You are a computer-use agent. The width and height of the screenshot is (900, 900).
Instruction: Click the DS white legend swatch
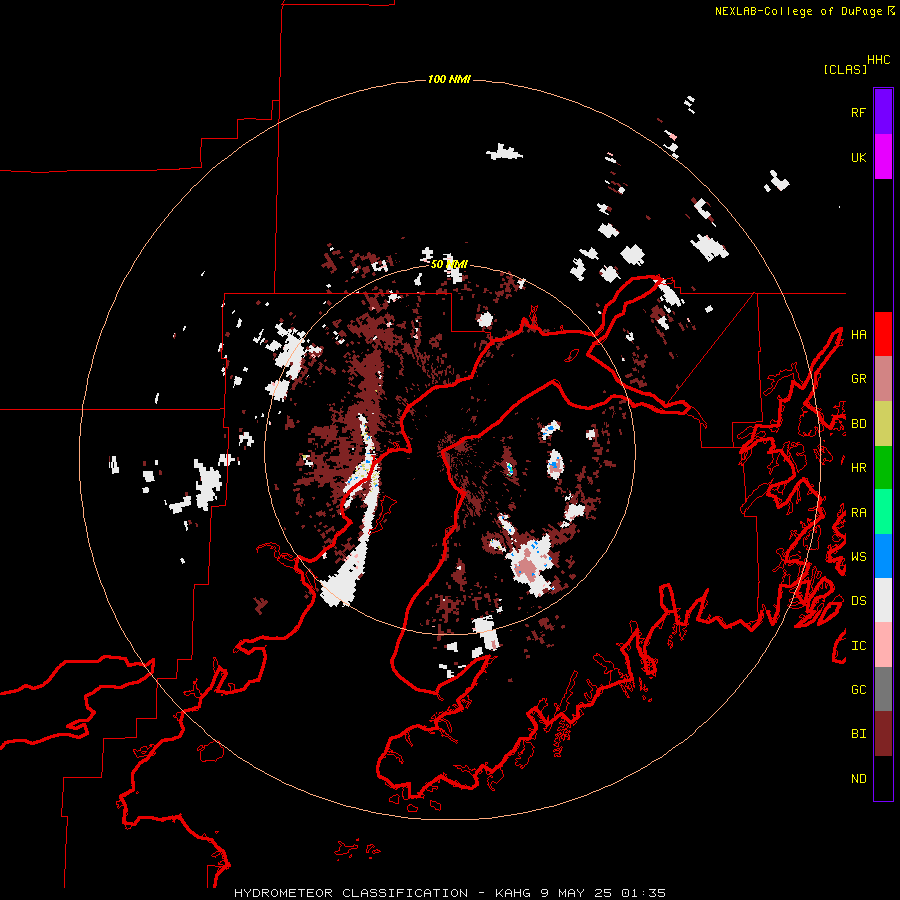(x=883, y=600)
